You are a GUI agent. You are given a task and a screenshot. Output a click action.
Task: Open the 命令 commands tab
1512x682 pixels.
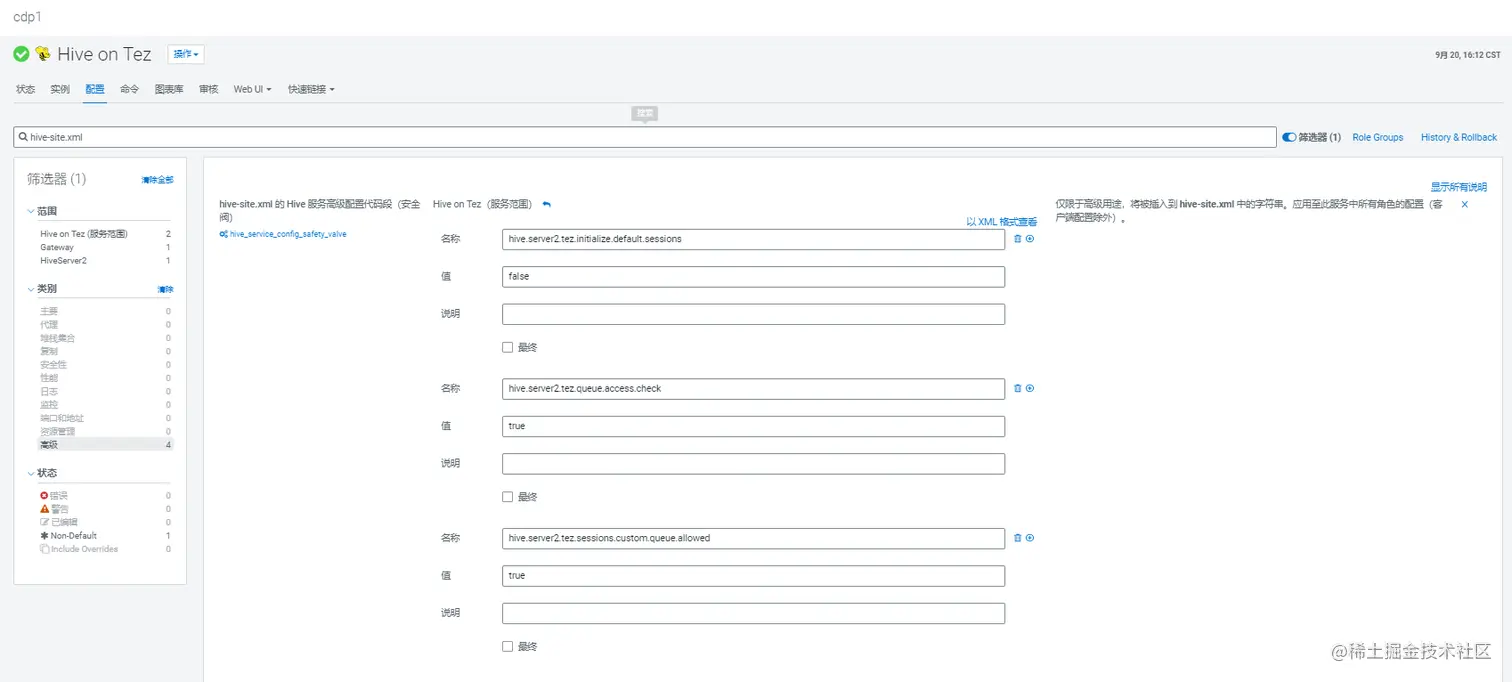pyautogui.click(x=130, y=89)
